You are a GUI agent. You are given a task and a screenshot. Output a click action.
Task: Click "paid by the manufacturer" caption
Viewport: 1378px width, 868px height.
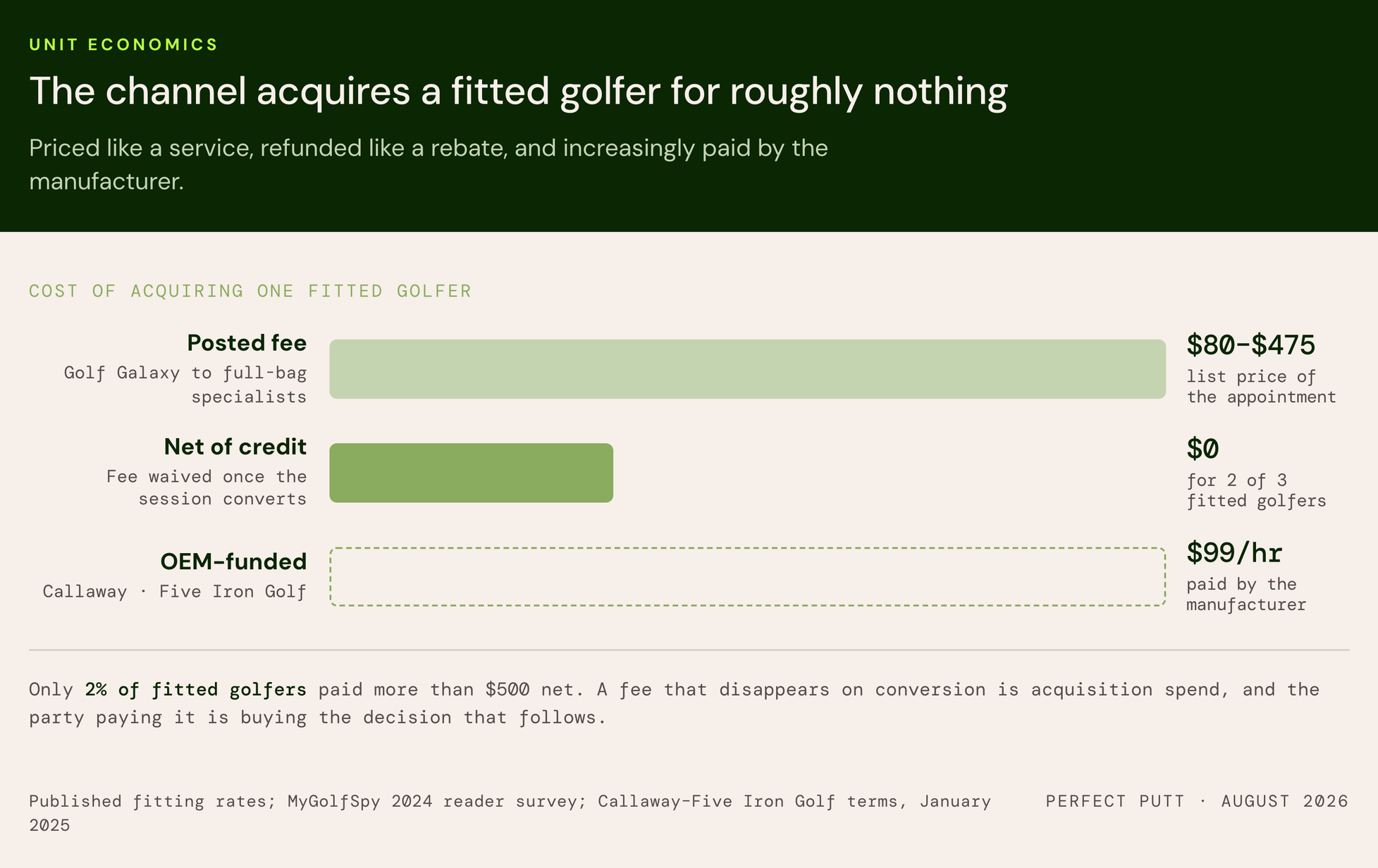[1246, 594]
